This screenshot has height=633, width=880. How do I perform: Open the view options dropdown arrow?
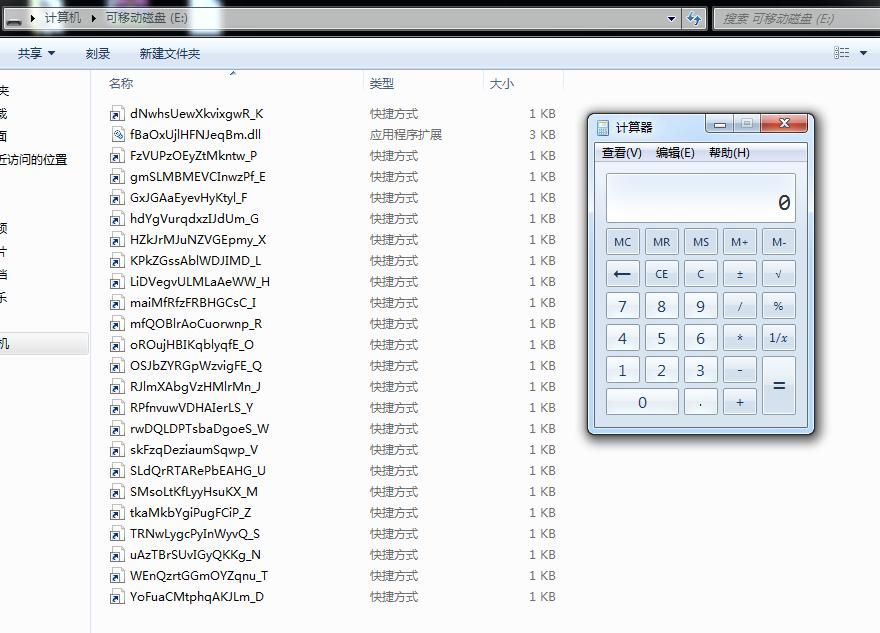point(863,53)
